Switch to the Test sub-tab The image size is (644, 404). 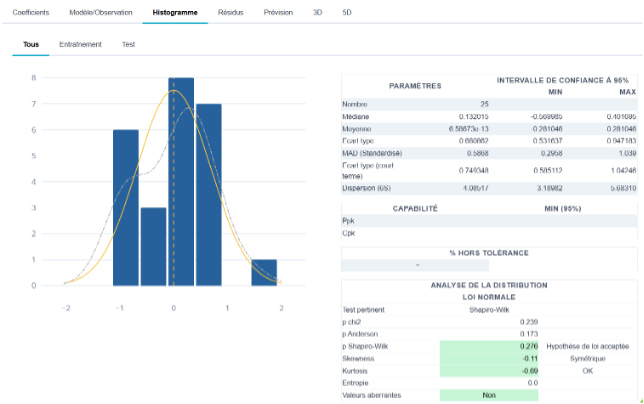[x=128, y=44]
